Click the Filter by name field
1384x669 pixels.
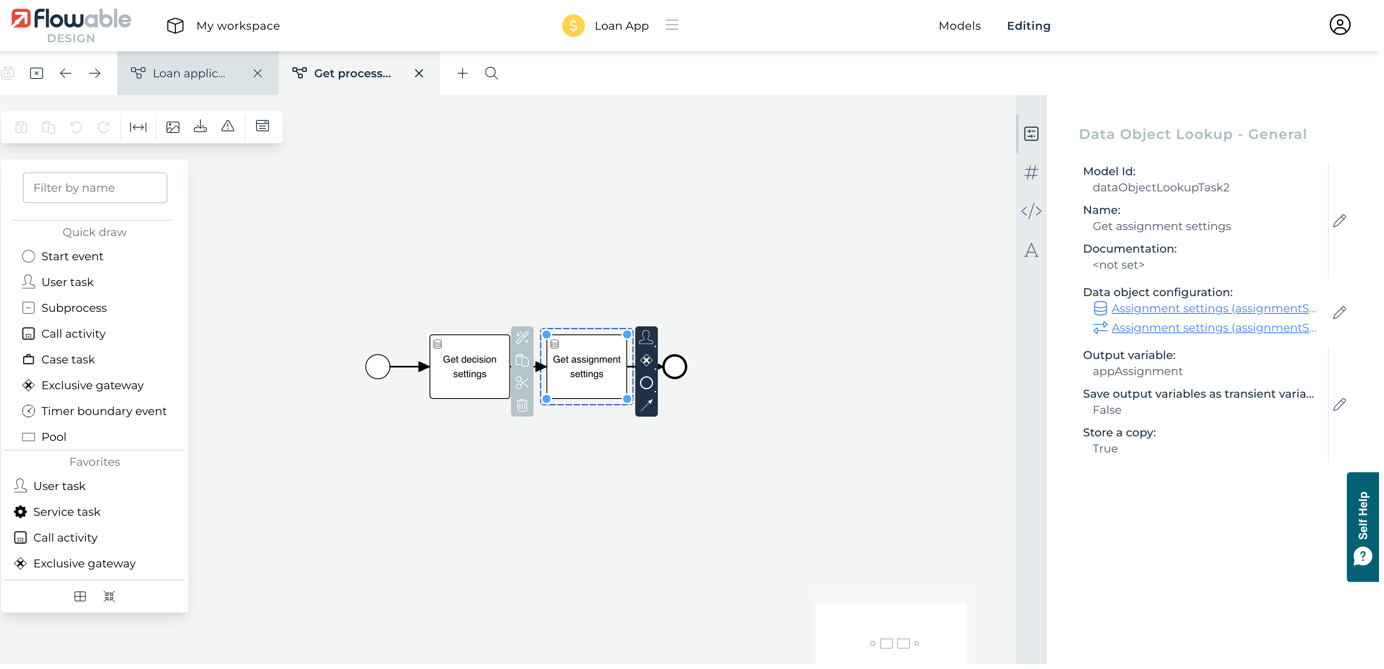(95, 188)
